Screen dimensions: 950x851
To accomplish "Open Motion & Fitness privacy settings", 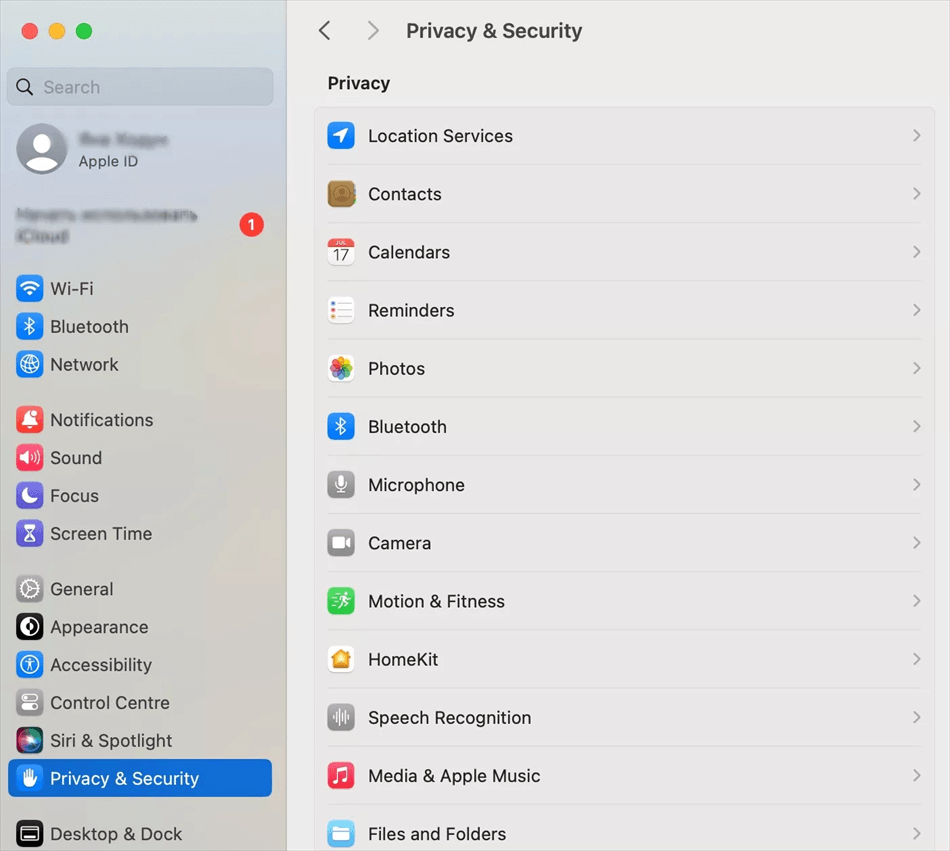I will pyautogui.click(x=624, y=601).
